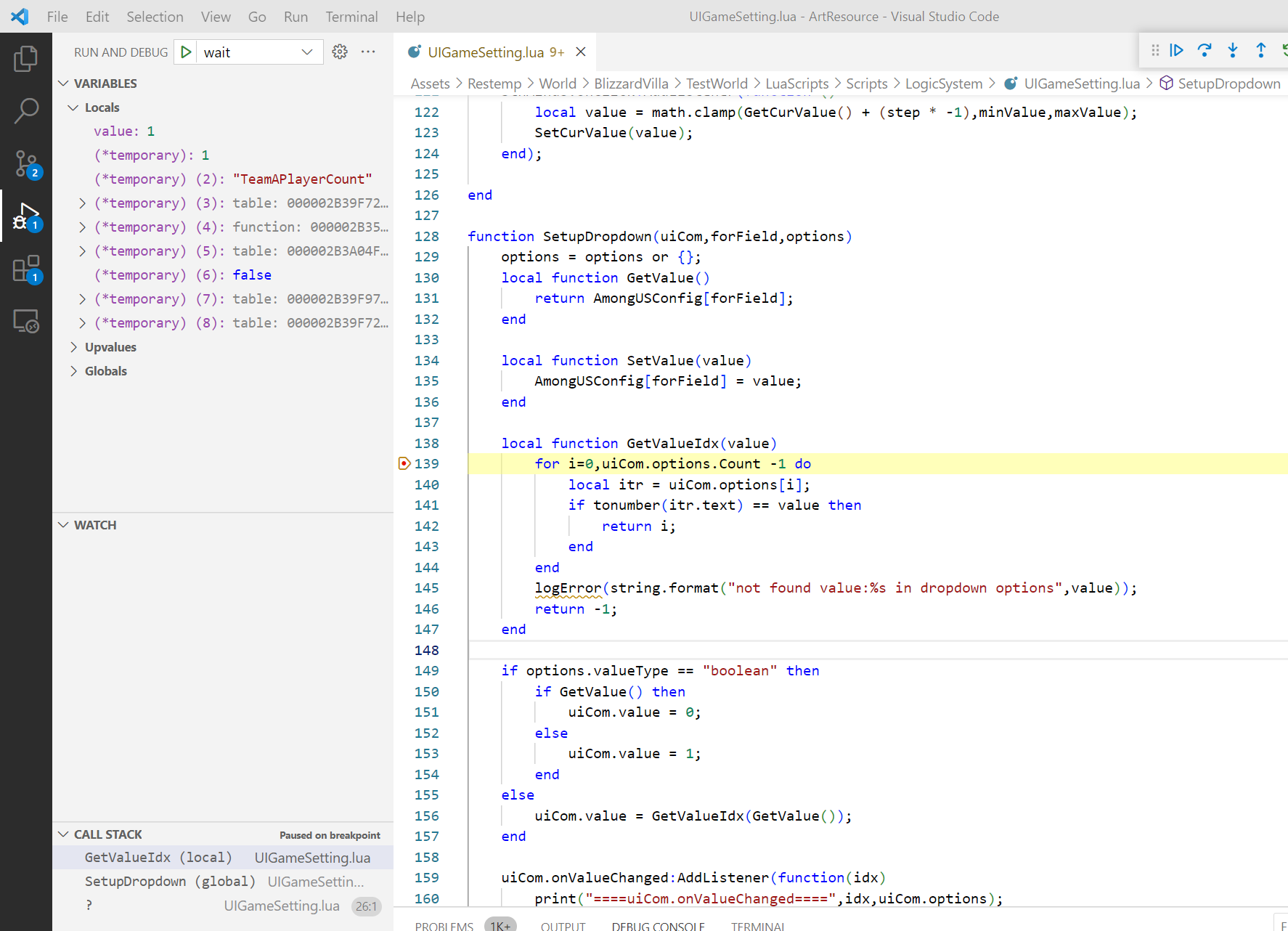
Task: Expand the Globals scope
Action: pyautogui.click(x=73, y=371)
